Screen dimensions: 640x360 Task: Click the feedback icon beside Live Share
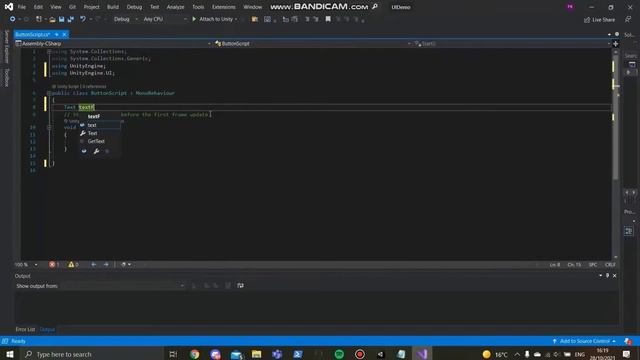(x=628, y=20)
